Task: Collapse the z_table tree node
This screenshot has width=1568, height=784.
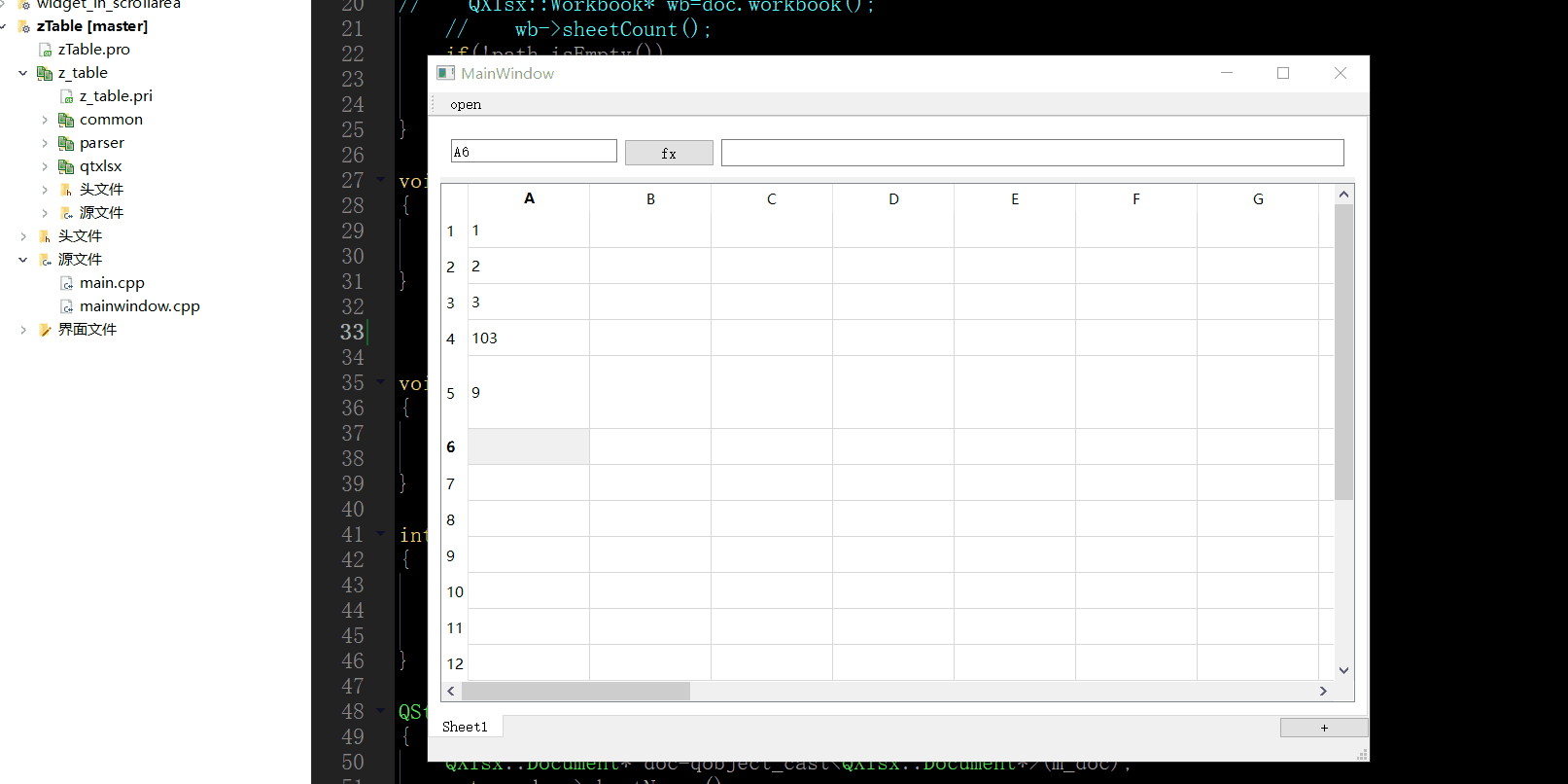Action: tap(23, 73)
